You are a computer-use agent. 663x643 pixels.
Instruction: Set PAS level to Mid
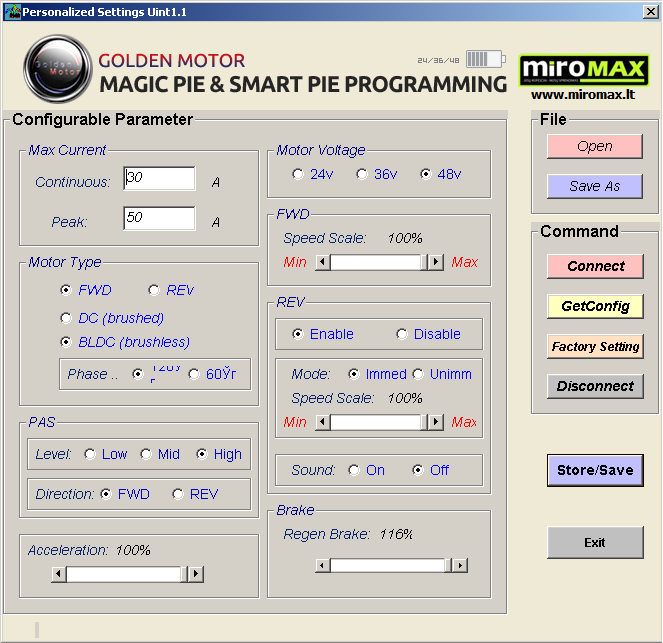point(146,454)
